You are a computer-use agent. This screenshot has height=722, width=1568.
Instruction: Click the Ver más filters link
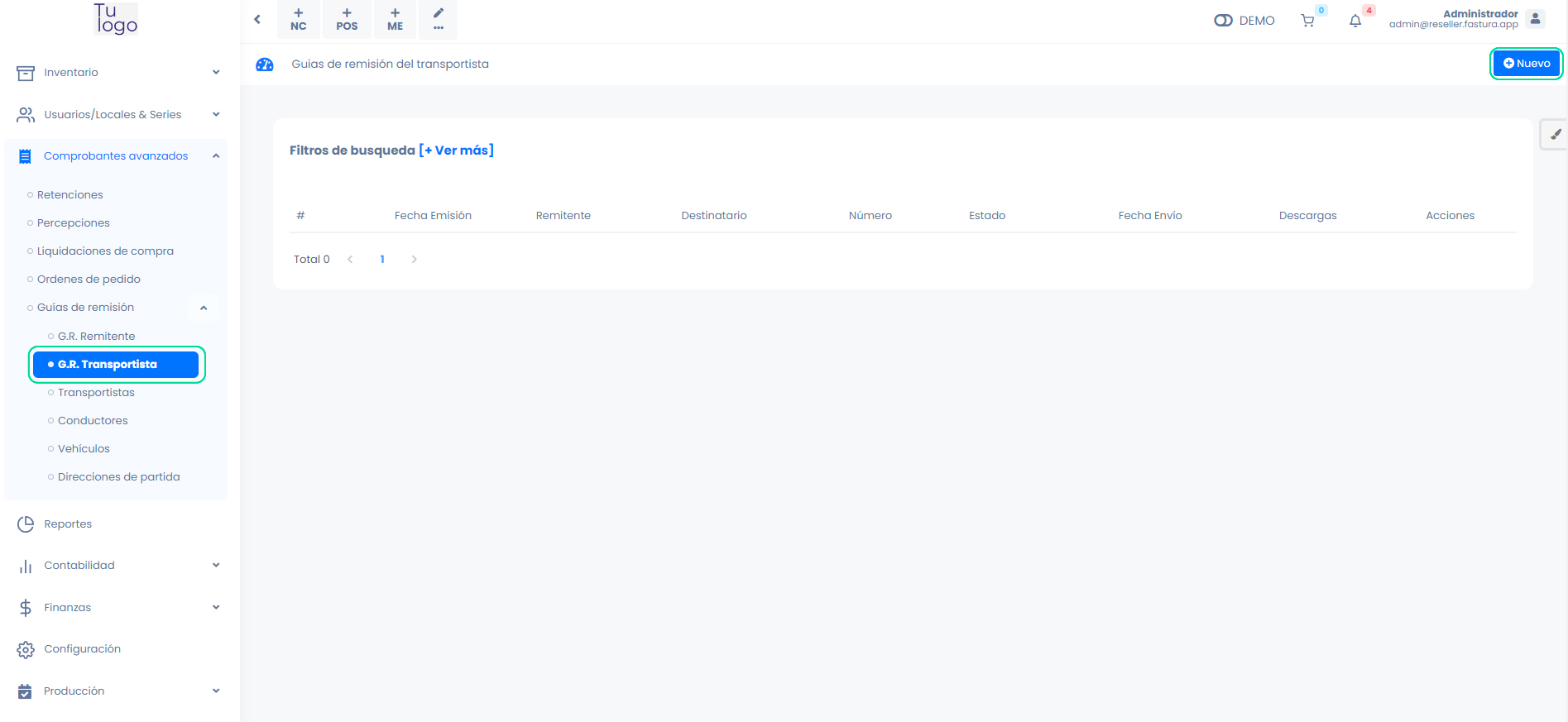[x=457, y=151]
